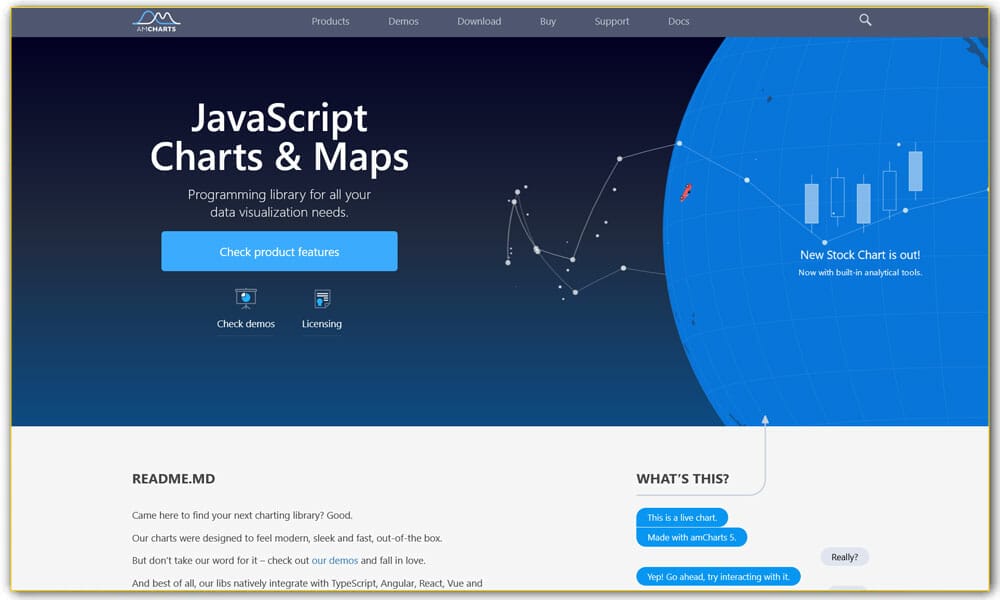
Task: Click the leftmost candlestick on stock chart
Action: point(811,202)
